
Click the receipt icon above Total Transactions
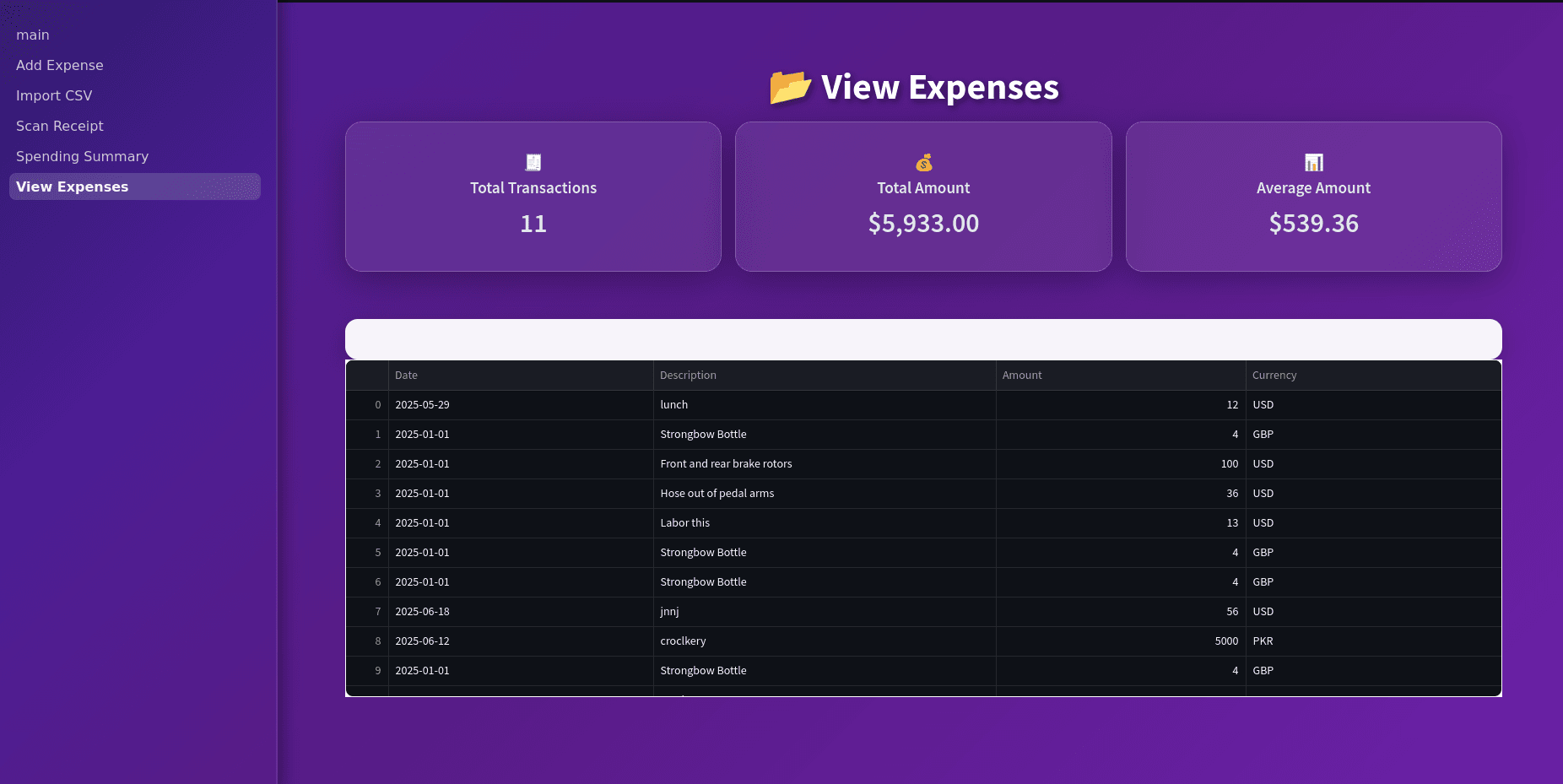pos(533,162)
